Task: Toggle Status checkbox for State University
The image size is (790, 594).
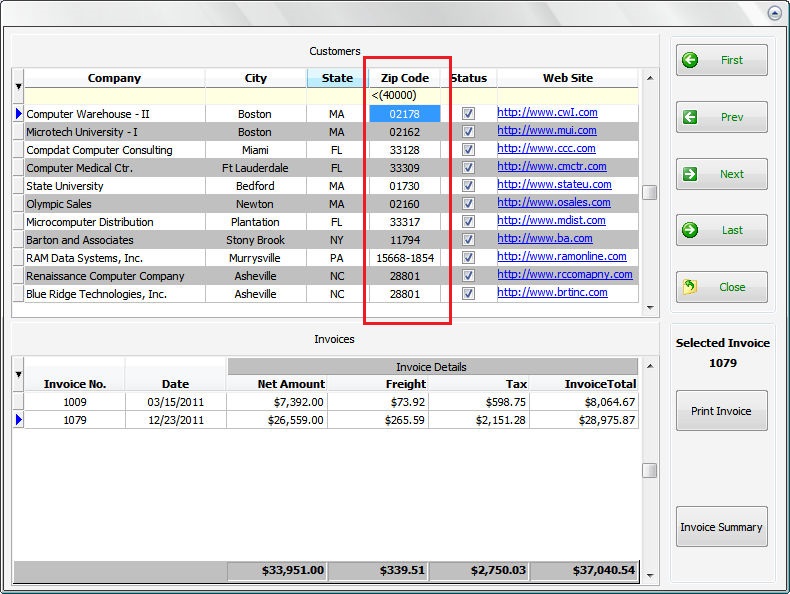Action: coord(468,186)
